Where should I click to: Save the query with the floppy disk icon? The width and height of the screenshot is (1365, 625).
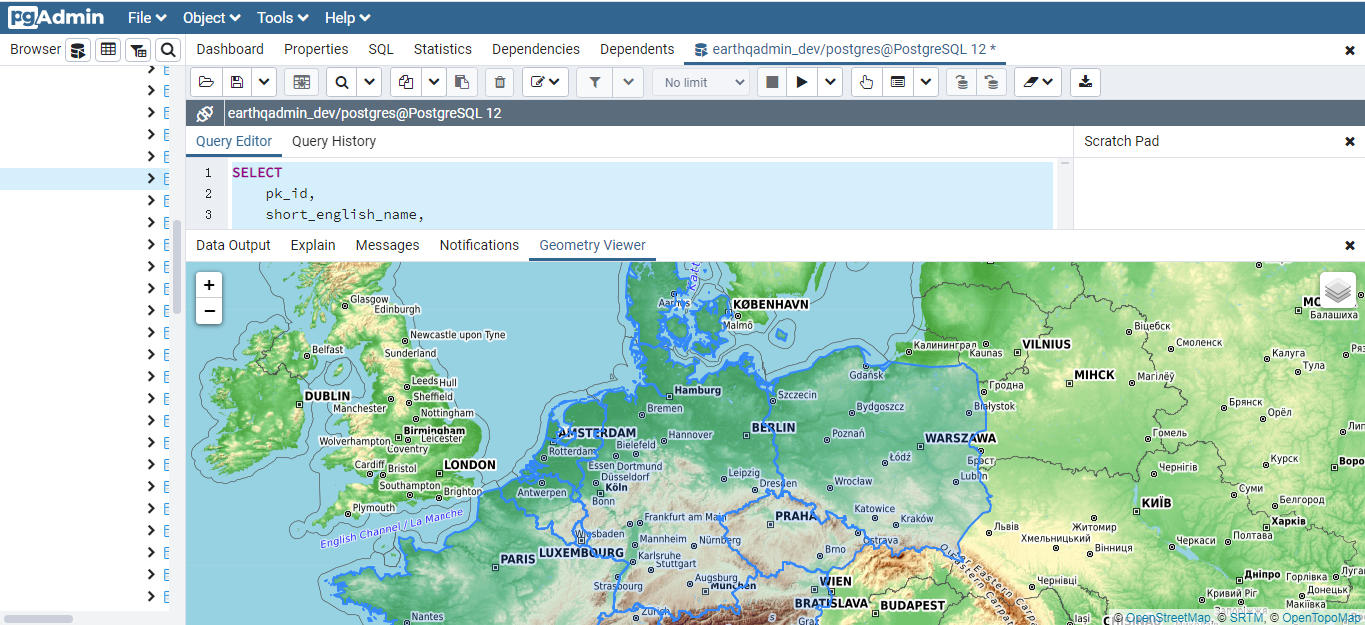pos(236,82)
